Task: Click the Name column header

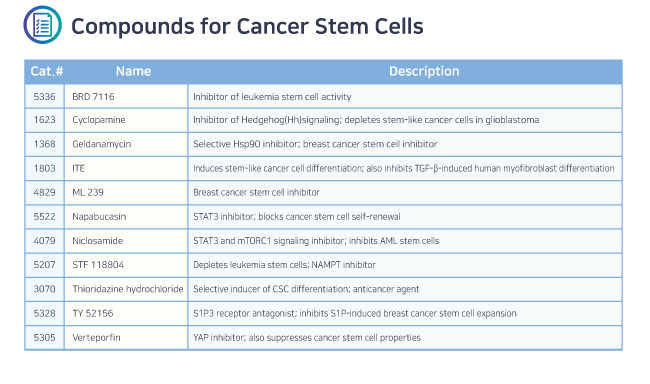Action: point(133,71)
